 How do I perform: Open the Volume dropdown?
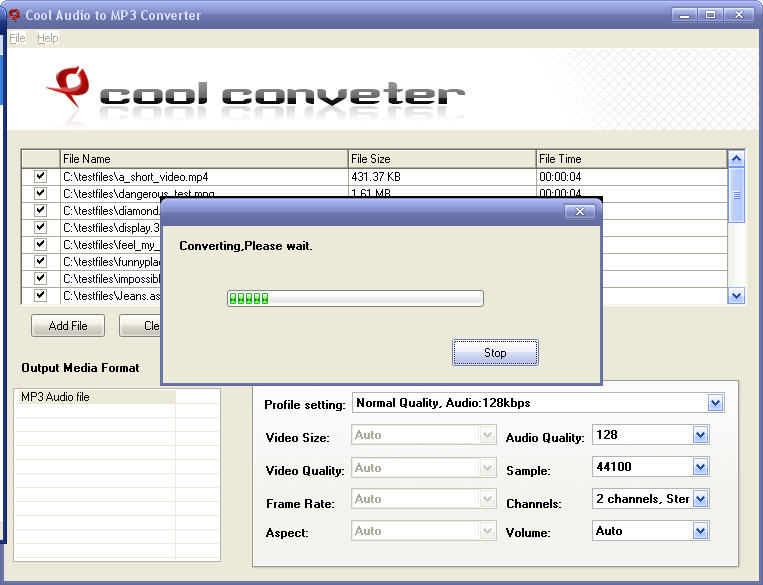(x=700, y=531)
